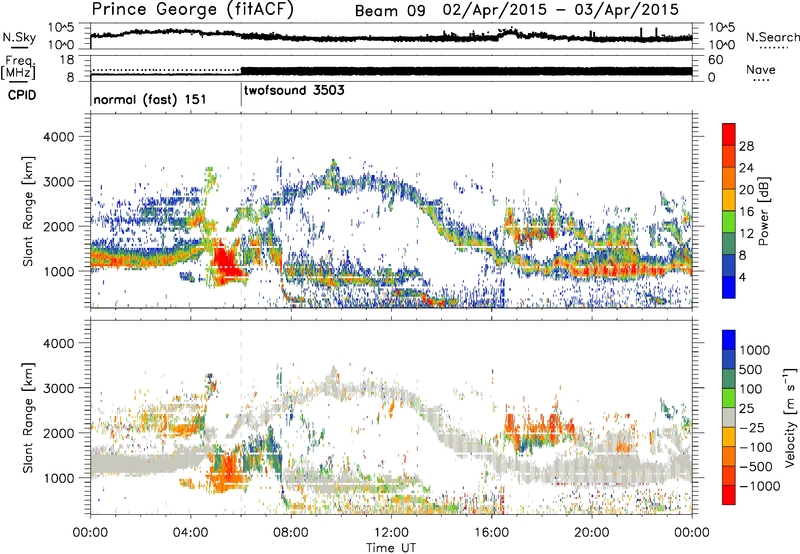The width and height of the screenshot is (800, 554).
Task: Click the 'Beam 09' label
Action: pyautogui.click(x=390, y=10)
